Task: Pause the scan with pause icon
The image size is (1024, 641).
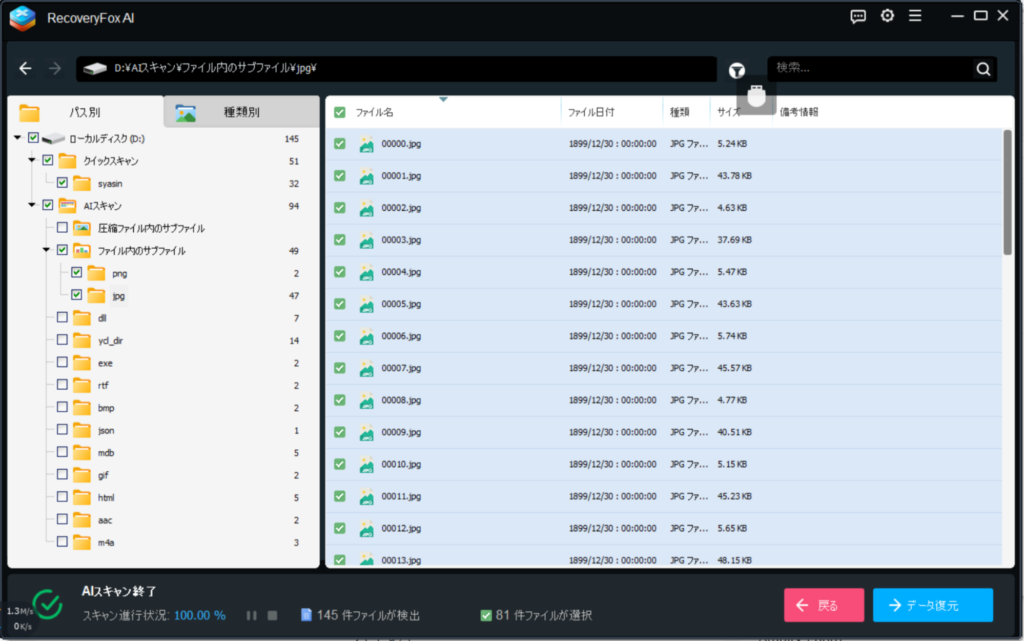Action: [251, 615]
